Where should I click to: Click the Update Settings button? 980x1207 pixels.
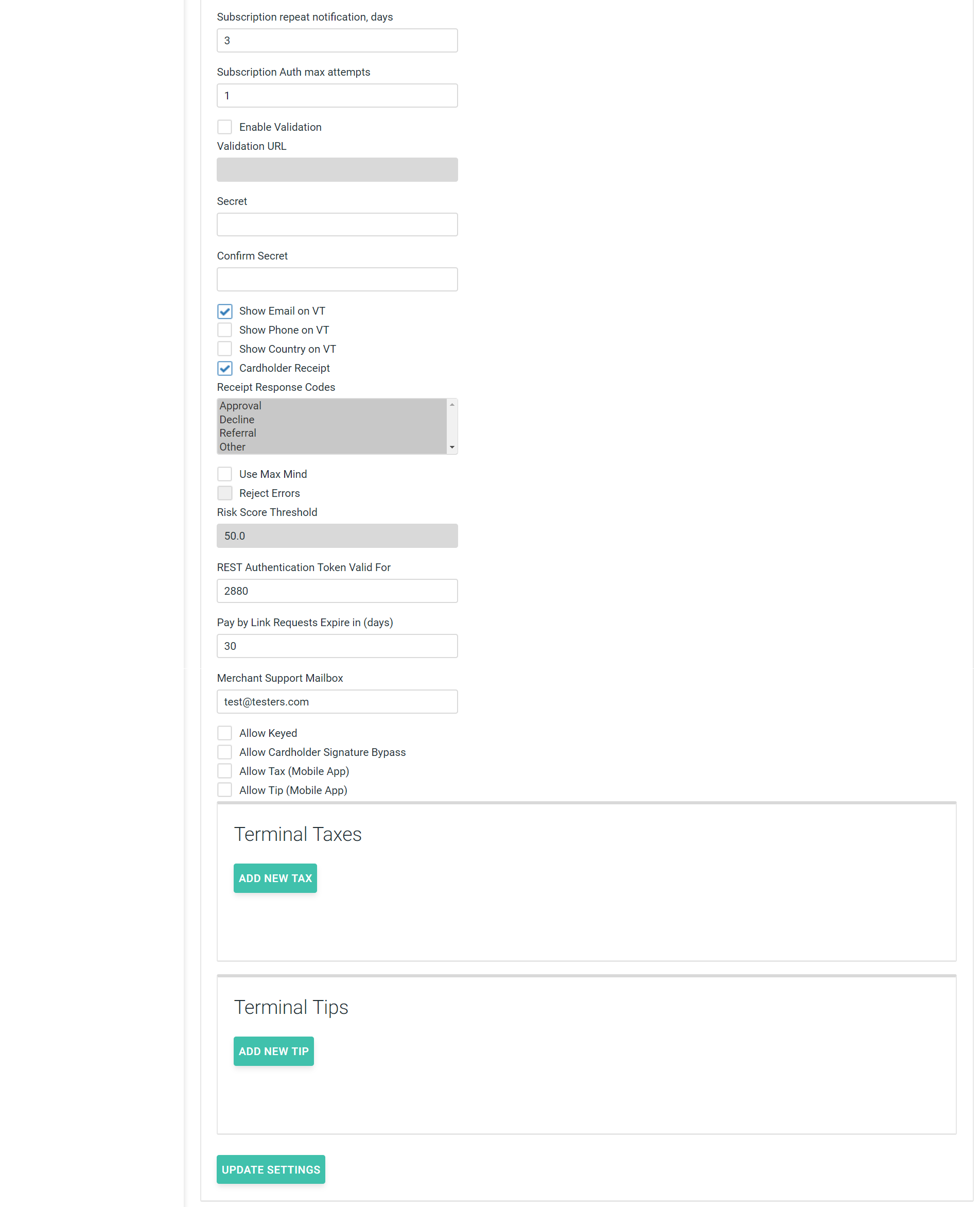tap(271, 1170)
